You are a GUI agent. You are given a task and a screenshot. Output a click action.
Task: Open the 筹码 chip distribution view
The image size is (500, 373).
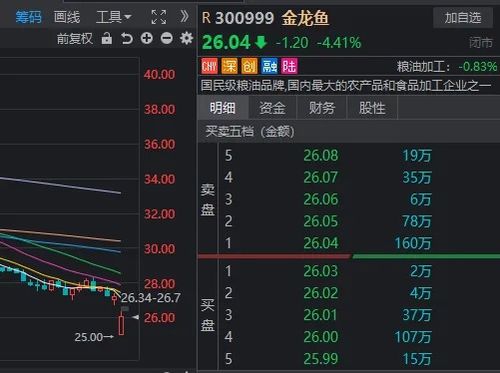pyautogui.click(x=29, y=17)
